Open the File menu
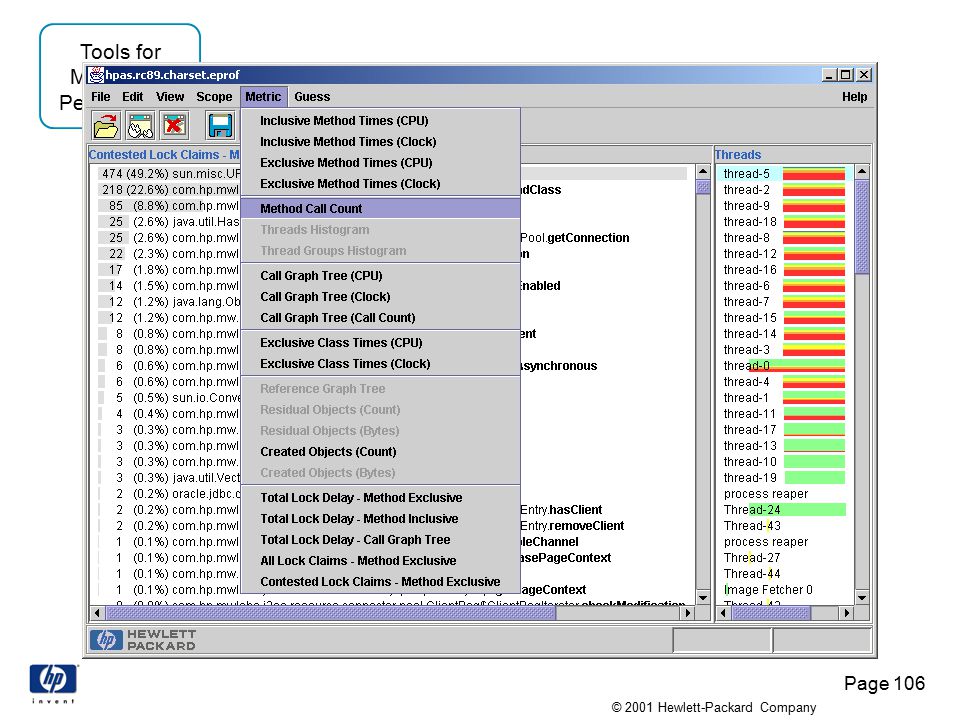The image size is (960, 720). point(100,97)
